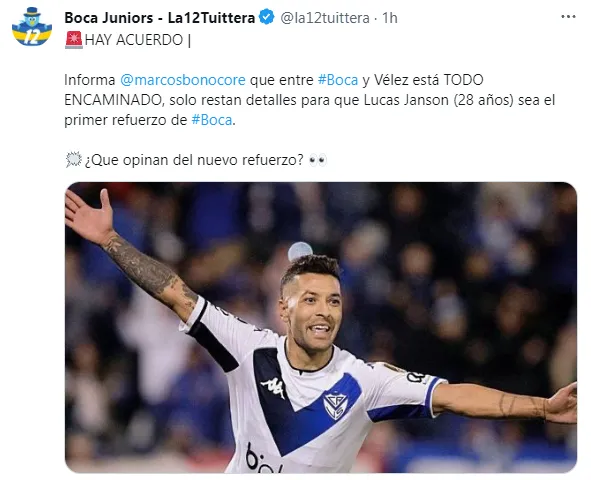Click the Vélez crest on the jersey

(335, 406)
